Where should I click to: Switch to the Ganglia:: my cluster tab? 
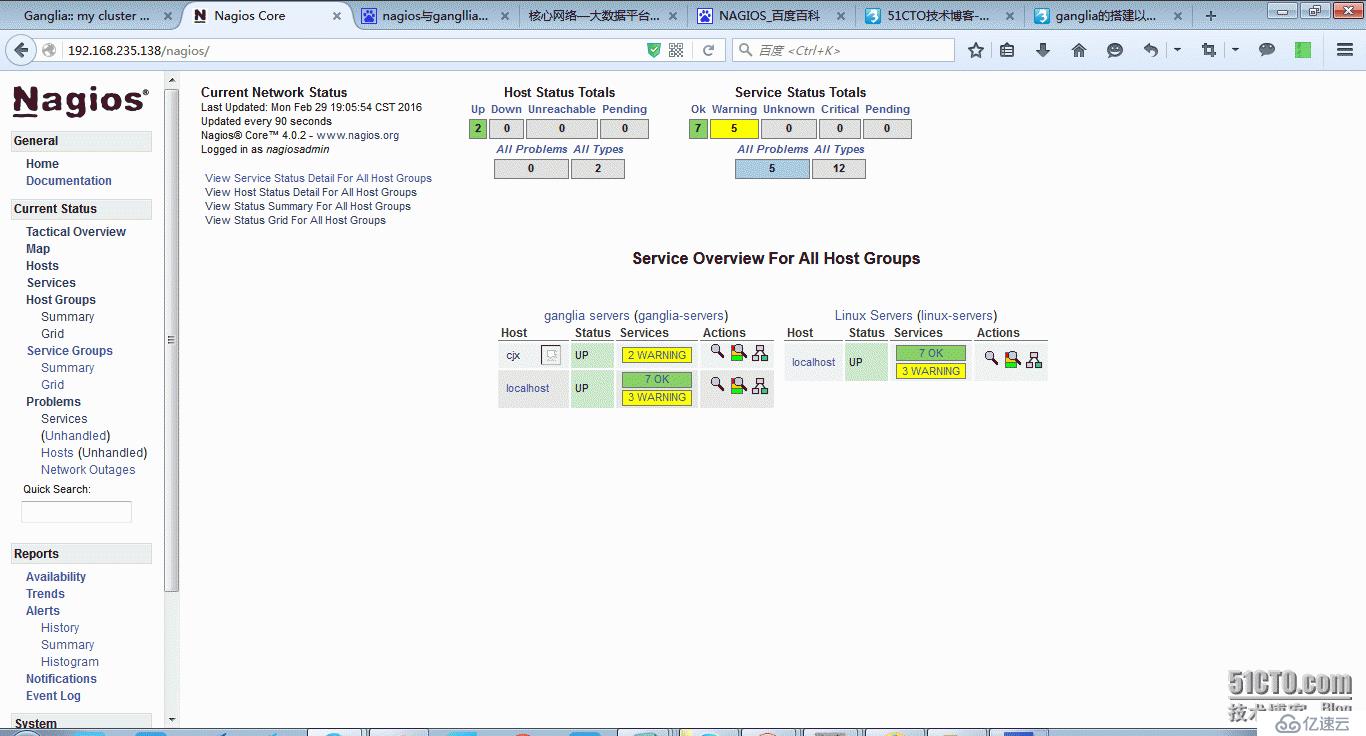pos(86,16)
